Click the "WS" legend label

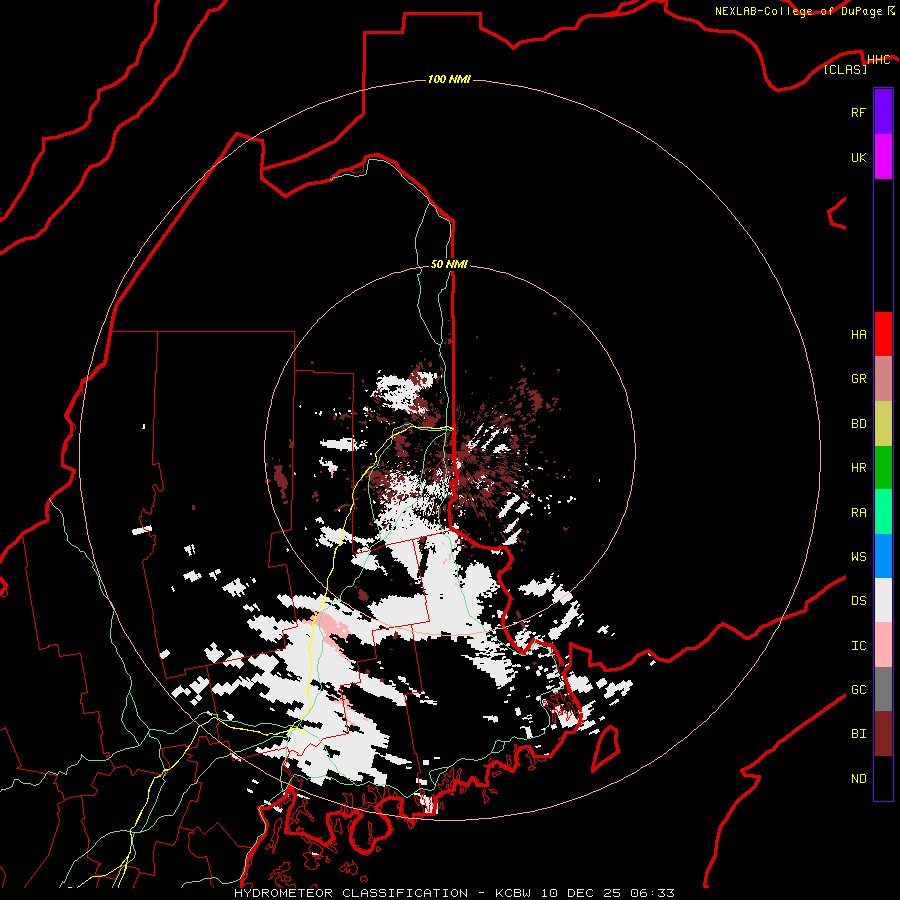[858, 557]
